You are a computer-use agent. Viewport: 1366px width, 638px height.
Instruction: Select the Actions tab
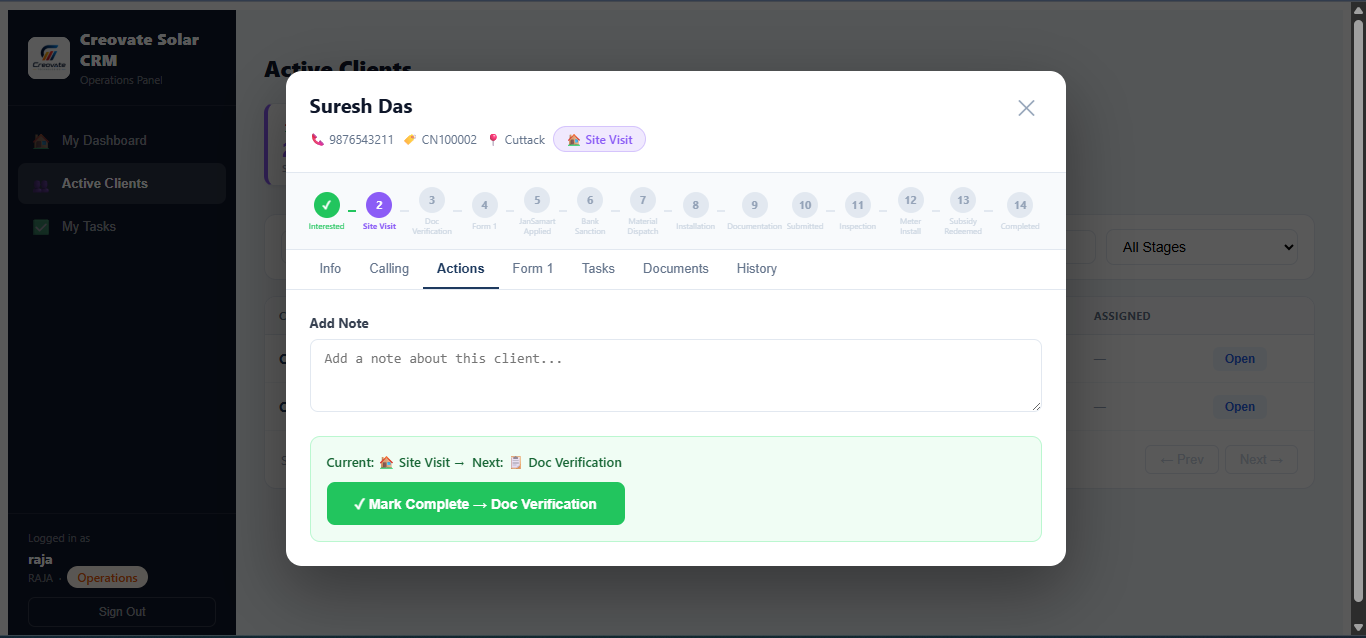pos(461,269)
